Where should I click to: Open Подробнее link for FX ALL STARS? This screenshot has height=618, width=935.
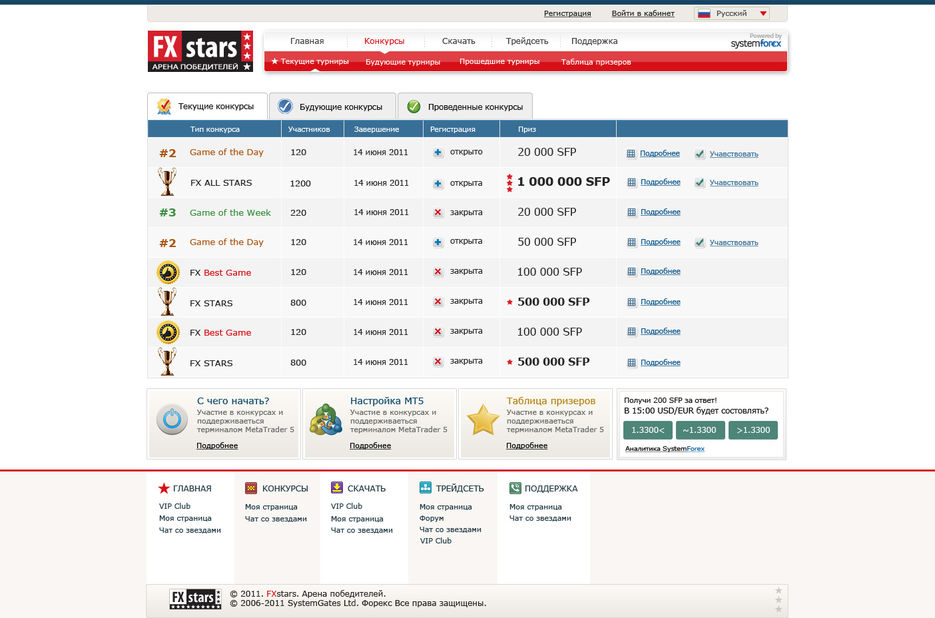660,182
